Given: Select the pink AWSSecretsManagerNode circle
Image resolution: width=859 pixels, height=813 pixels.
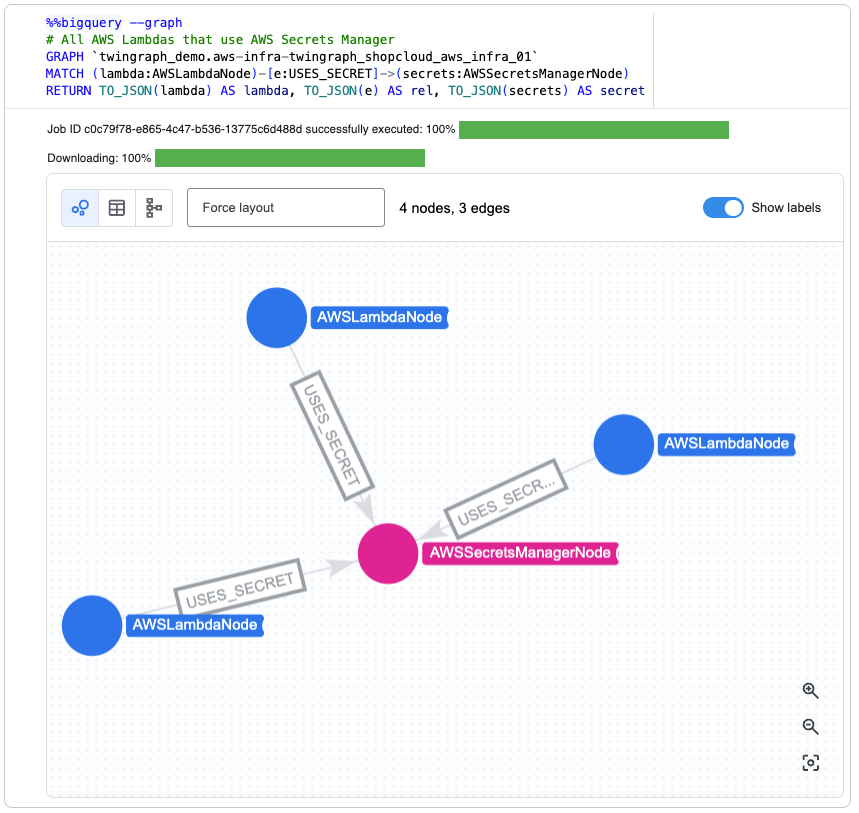Looking at the screenshot, I should 388,553.
